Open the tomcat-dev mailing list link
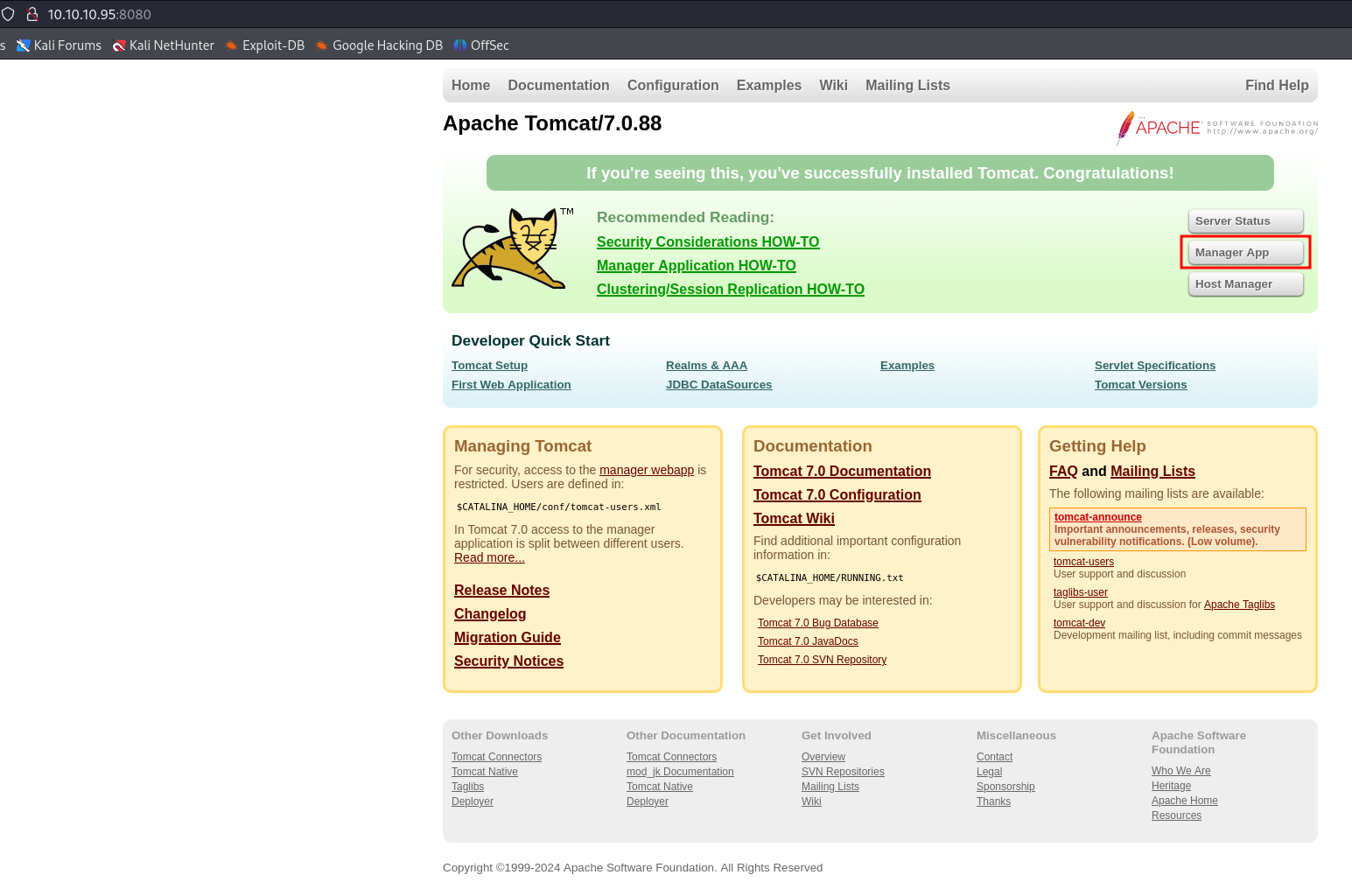Screen dimensions: 1352x896 (x=1079, y=623)
